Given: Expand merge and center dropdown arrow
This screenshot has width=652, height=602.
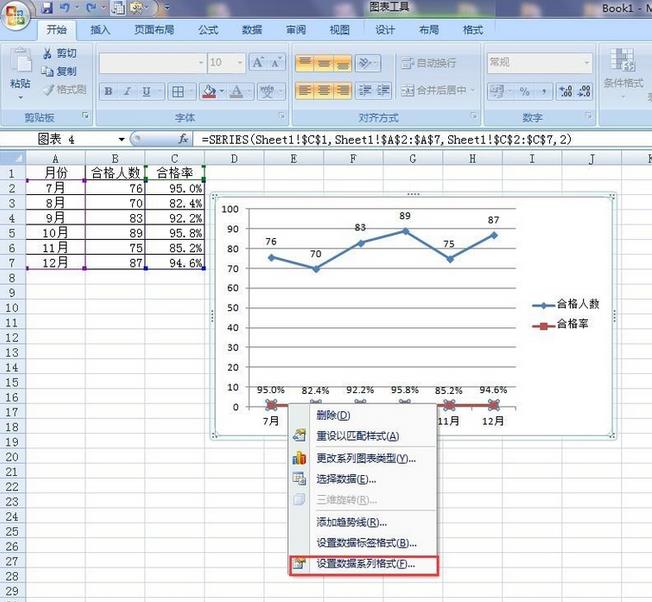Looking at the screenshot, I should [473, 90].
